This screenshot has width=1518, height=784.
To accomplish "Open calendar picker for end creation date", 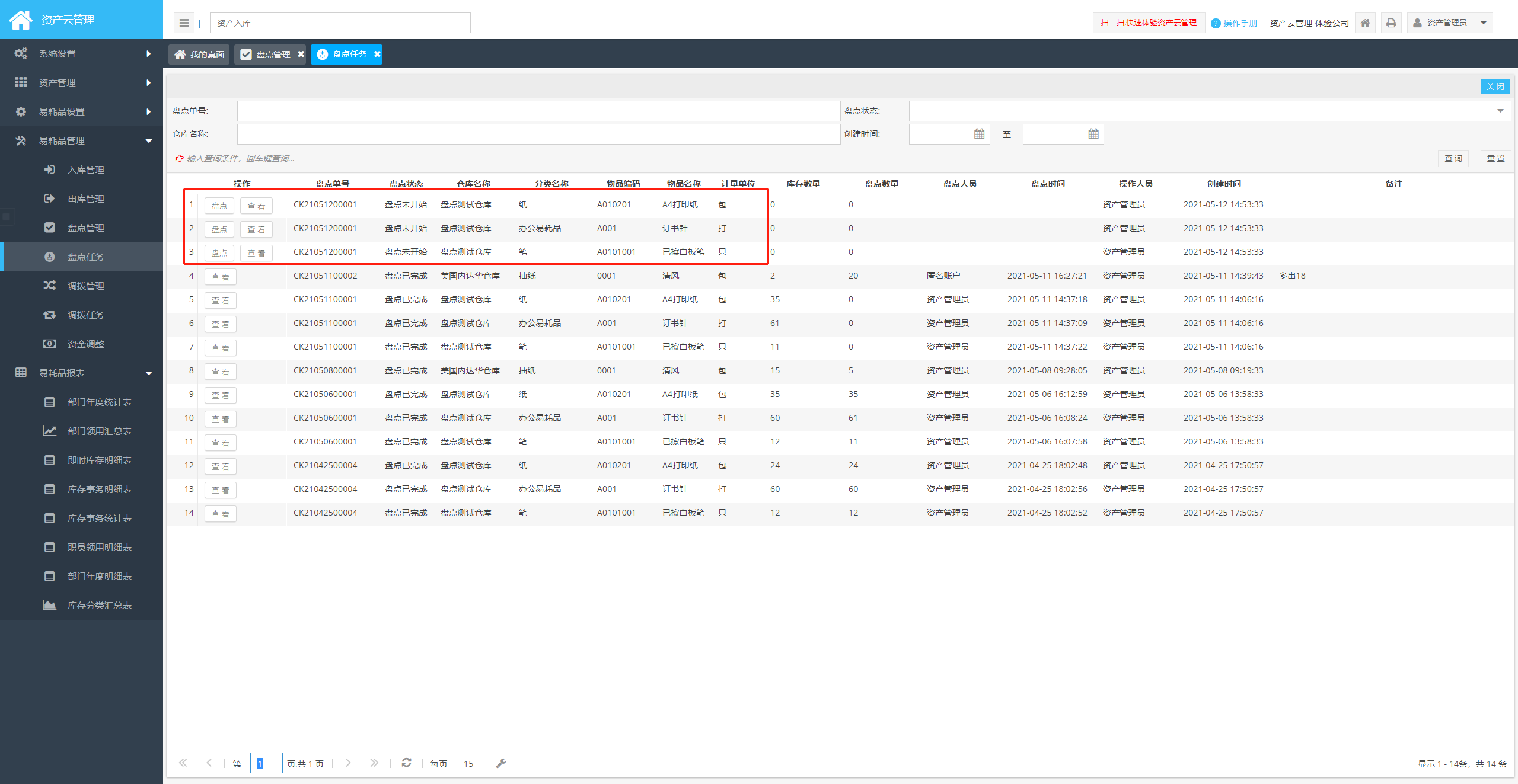I will click(x=1093, y=134).
